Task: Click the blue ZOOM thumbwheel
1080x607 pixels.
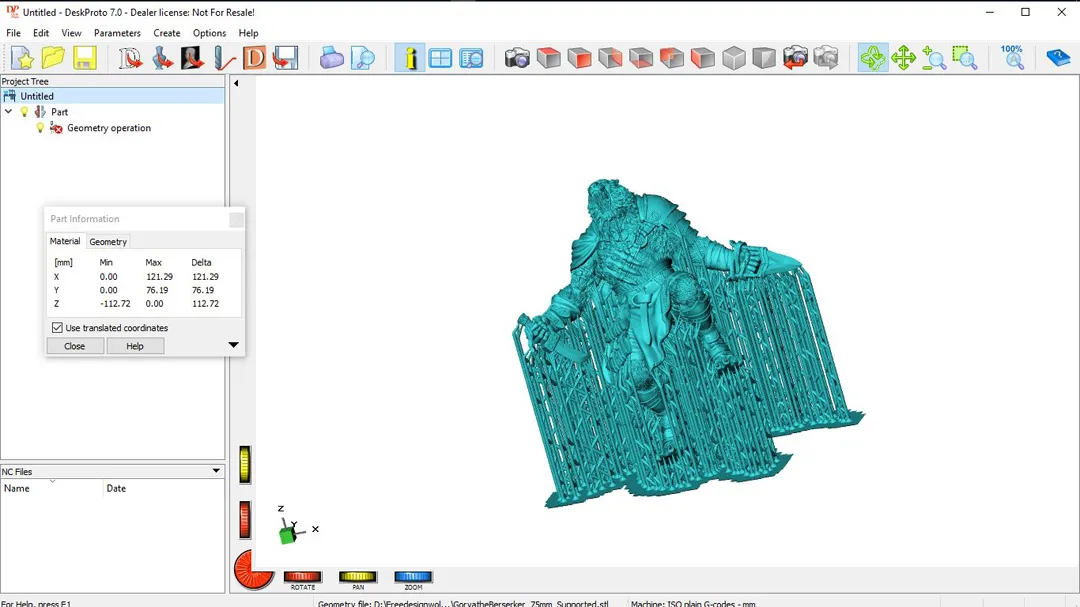Action: tap(413, 577)
